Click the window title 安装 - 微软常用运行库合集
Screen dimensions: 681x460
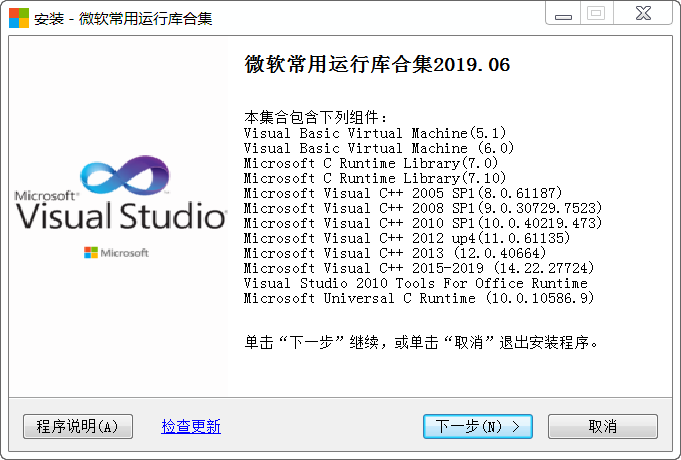[123, 19]
